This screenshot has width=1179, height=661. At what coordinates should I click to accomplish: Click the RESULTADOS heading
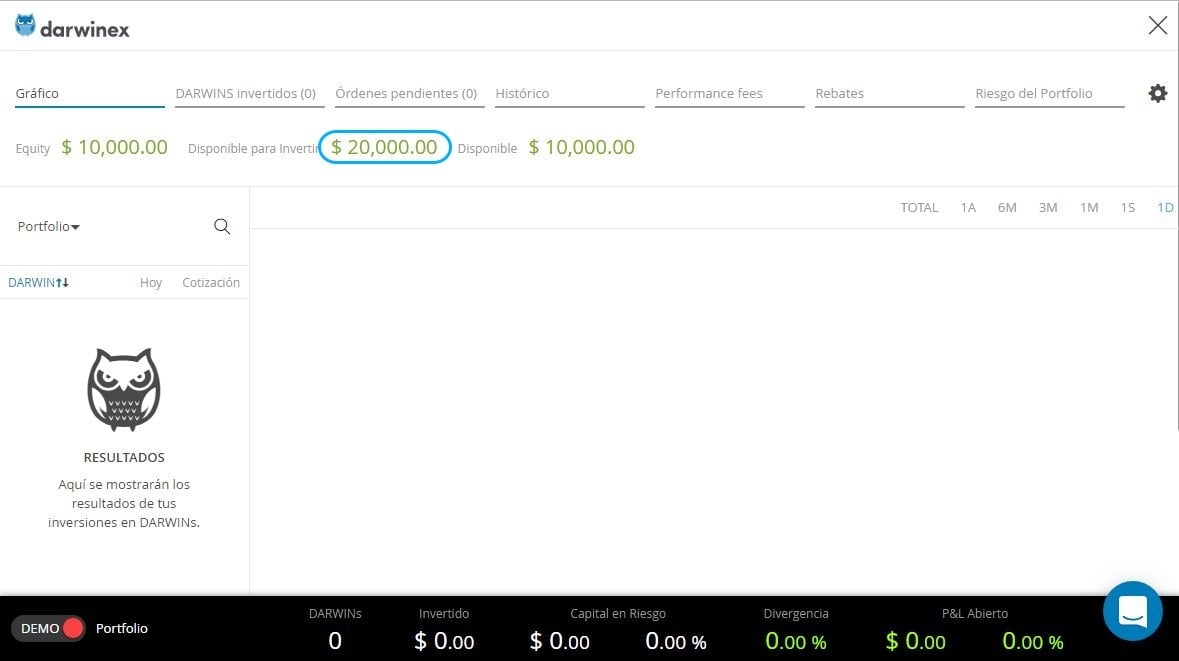(124, 457)
